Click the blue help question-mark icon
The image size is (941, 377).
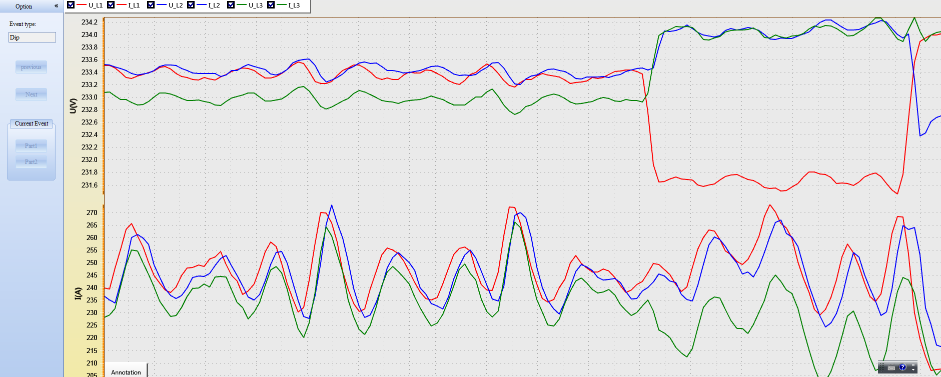click(x=903, y=367)
